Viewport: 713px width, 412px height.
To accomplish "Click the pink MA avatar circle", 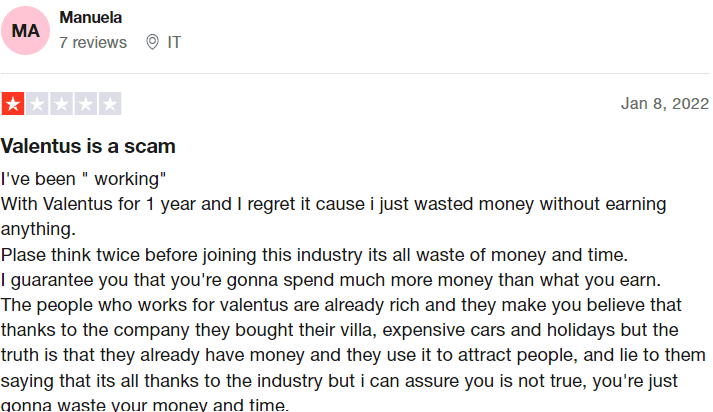I will point(25,30).
